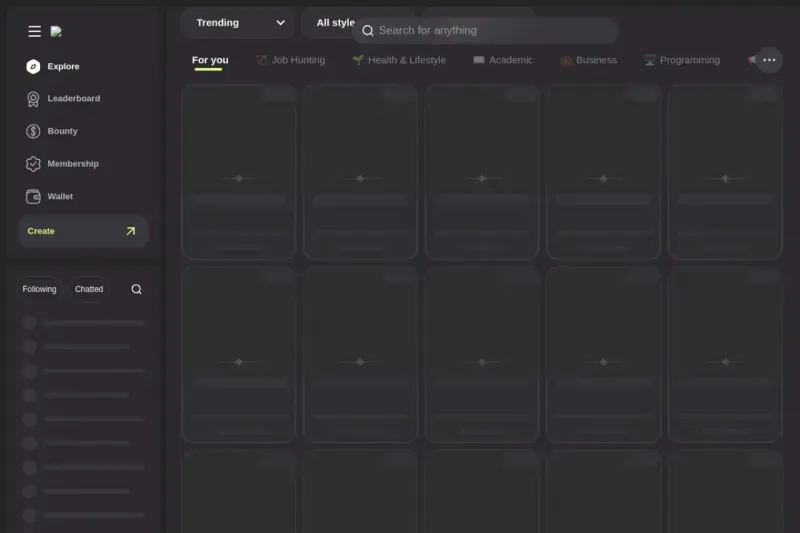Click the search icon beside Chatted
The width and height of the screenshot is (800, 533).
[136, 289]
